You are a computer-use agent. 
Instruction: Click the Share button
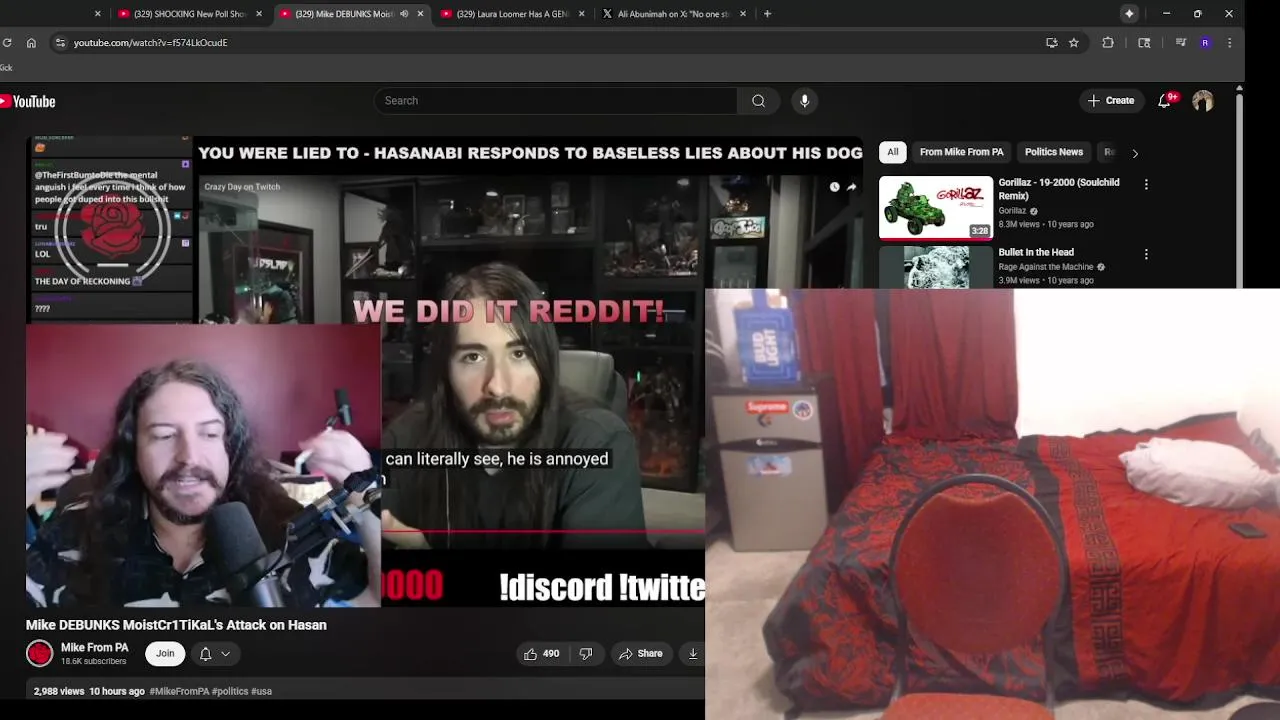pyautogui.click(x=640, y=654)
